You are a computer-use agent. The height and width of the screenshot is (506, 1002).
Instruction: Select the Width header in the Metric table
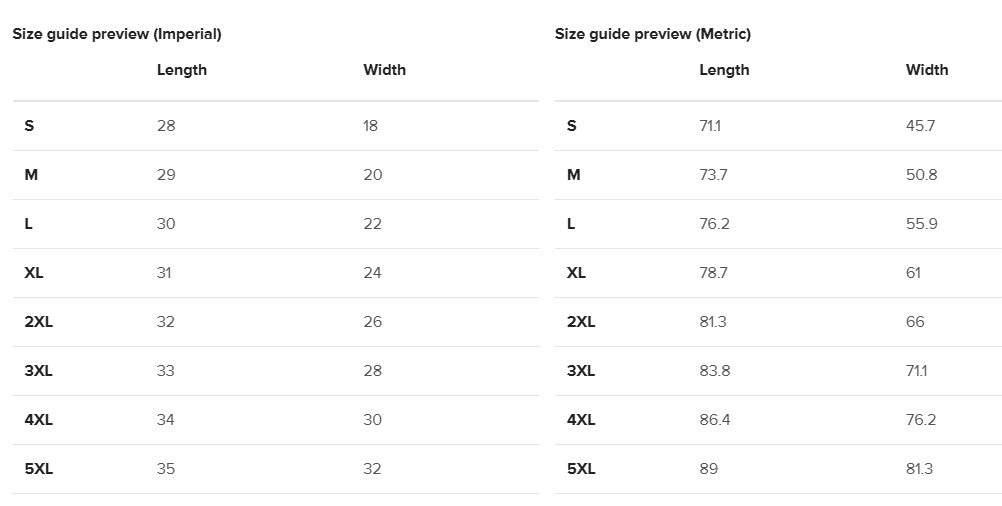pos(927,70)
